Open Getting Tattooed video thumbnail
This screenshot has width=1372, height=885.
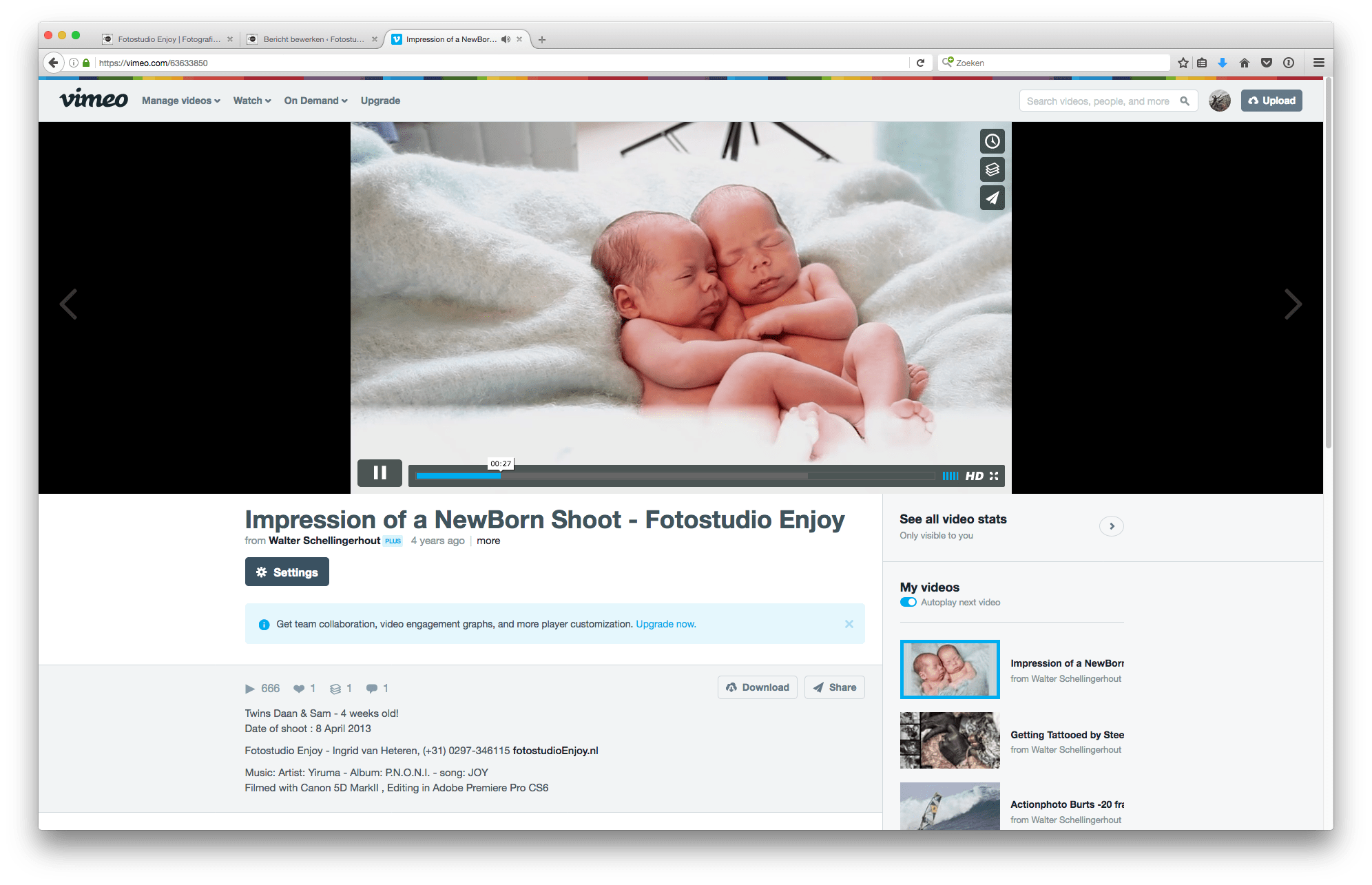click(950, 740)
